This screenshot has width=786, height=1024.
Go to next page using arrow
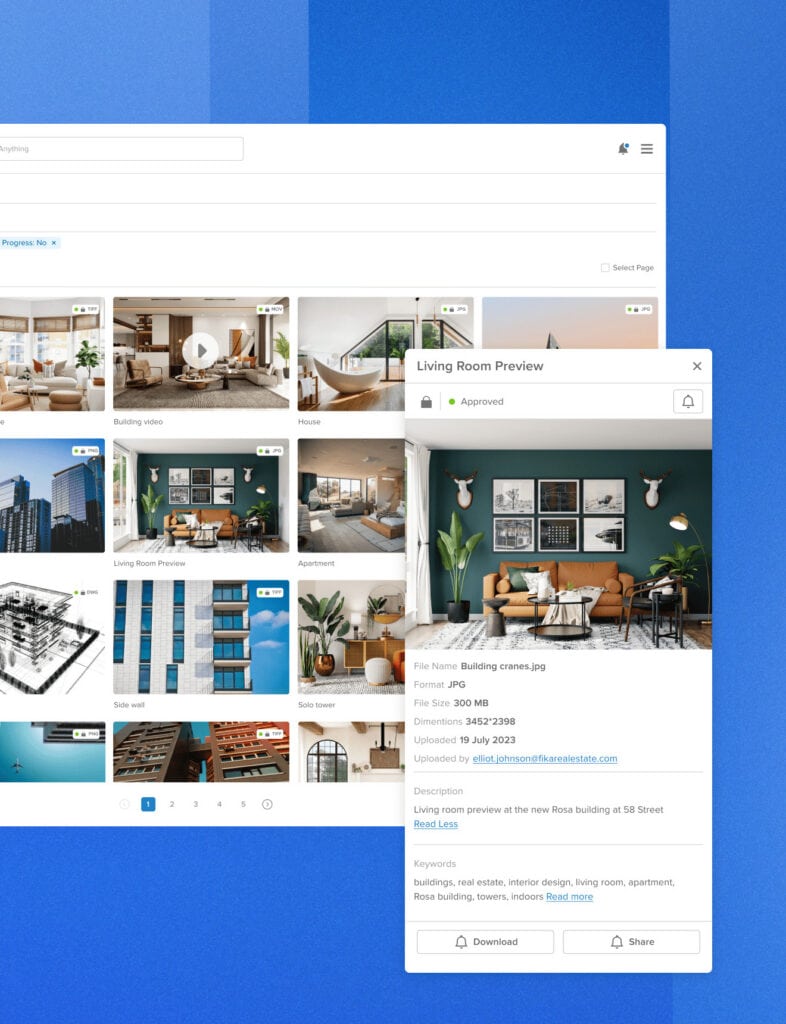tap(267, 804)
